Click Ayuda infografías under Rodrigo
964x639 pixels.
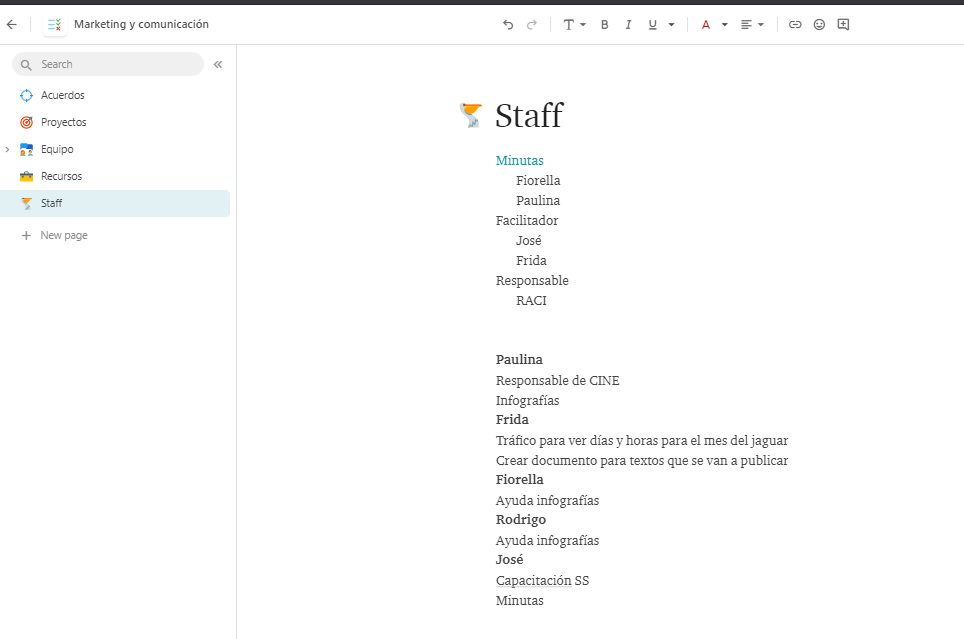(x=547, y=541)
